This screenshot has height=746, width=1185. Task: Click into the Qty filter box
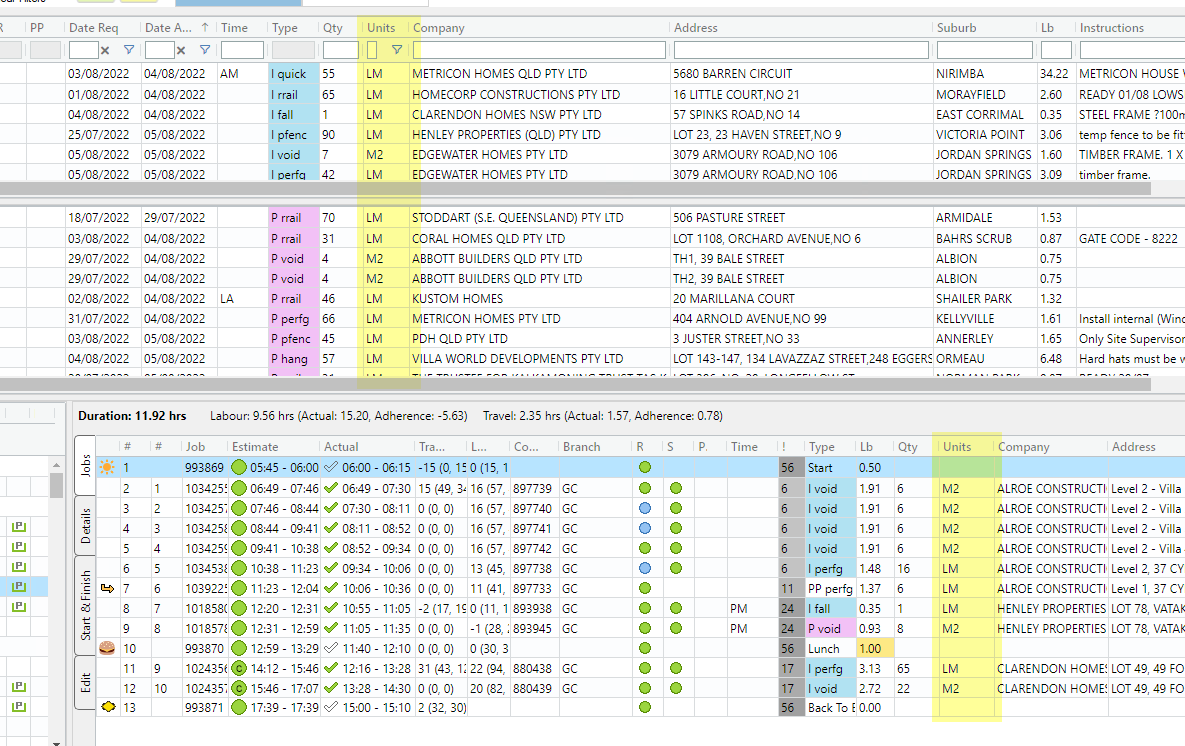click(340, 50)
